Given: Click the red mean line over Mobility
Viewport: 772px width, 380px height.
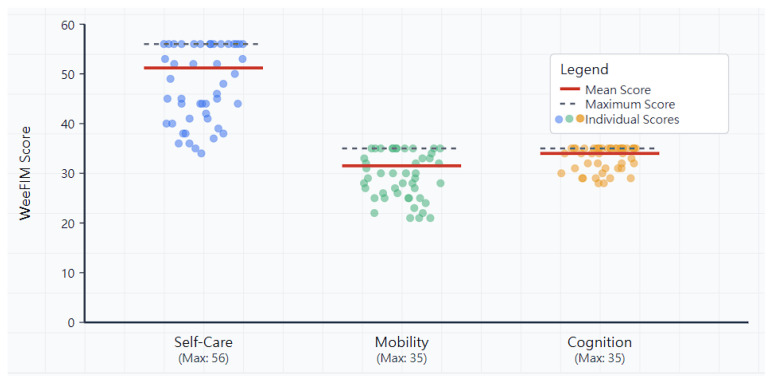Looking at the screenshot, I should point(401,166).
